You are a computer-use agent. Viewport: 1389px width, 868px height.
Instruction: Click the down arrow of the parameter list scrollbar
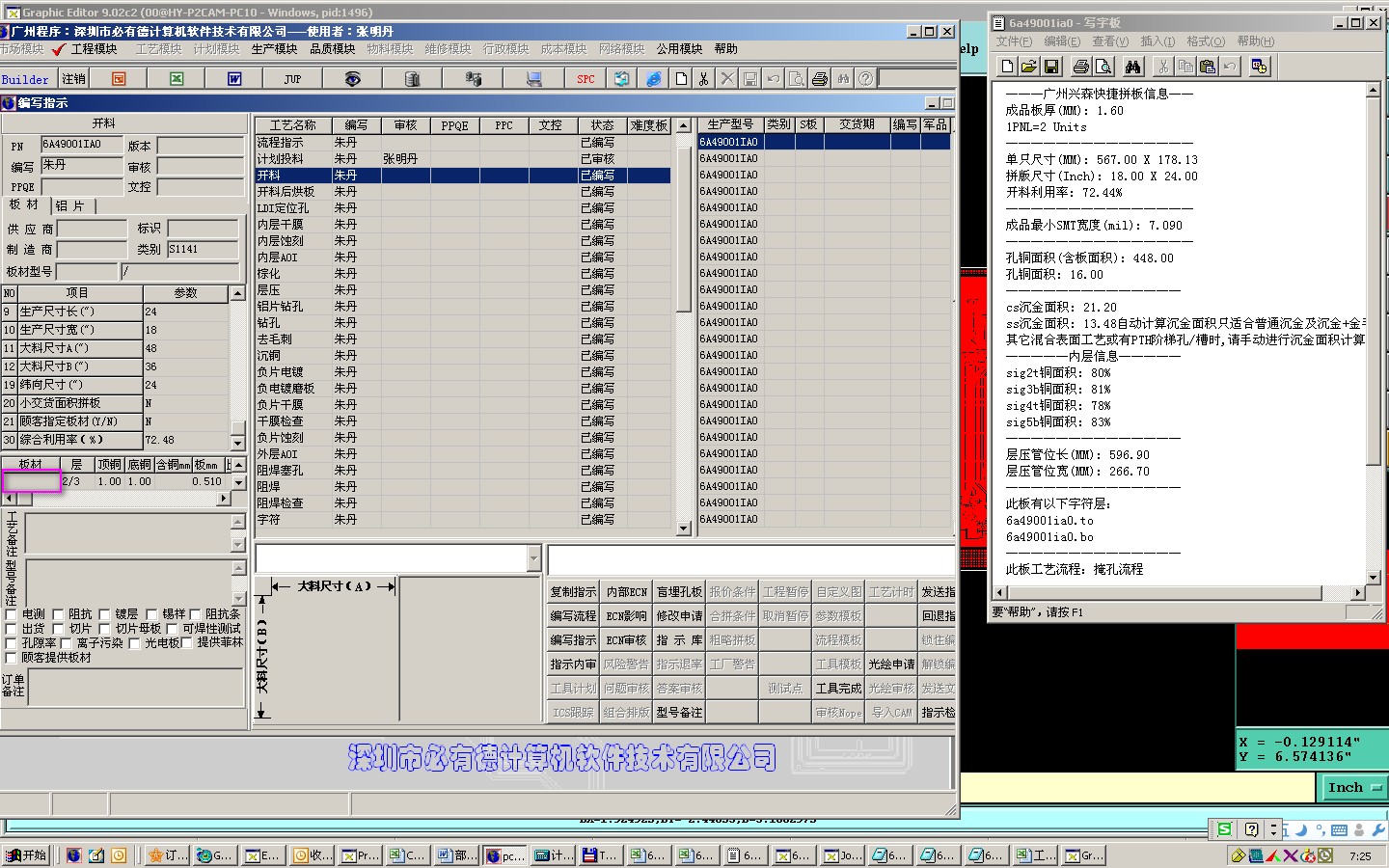tap(237, 443)
